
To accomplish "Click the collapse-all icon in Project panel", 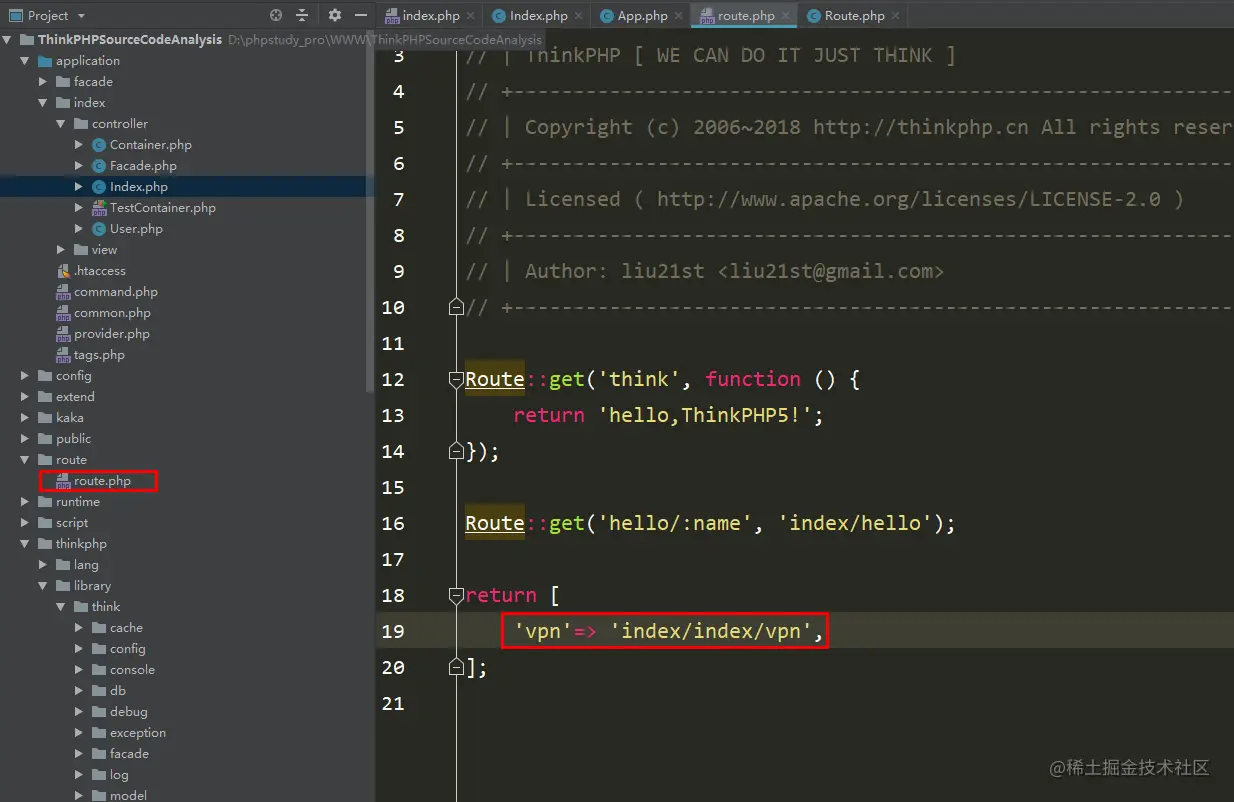I will coord(302,15).
